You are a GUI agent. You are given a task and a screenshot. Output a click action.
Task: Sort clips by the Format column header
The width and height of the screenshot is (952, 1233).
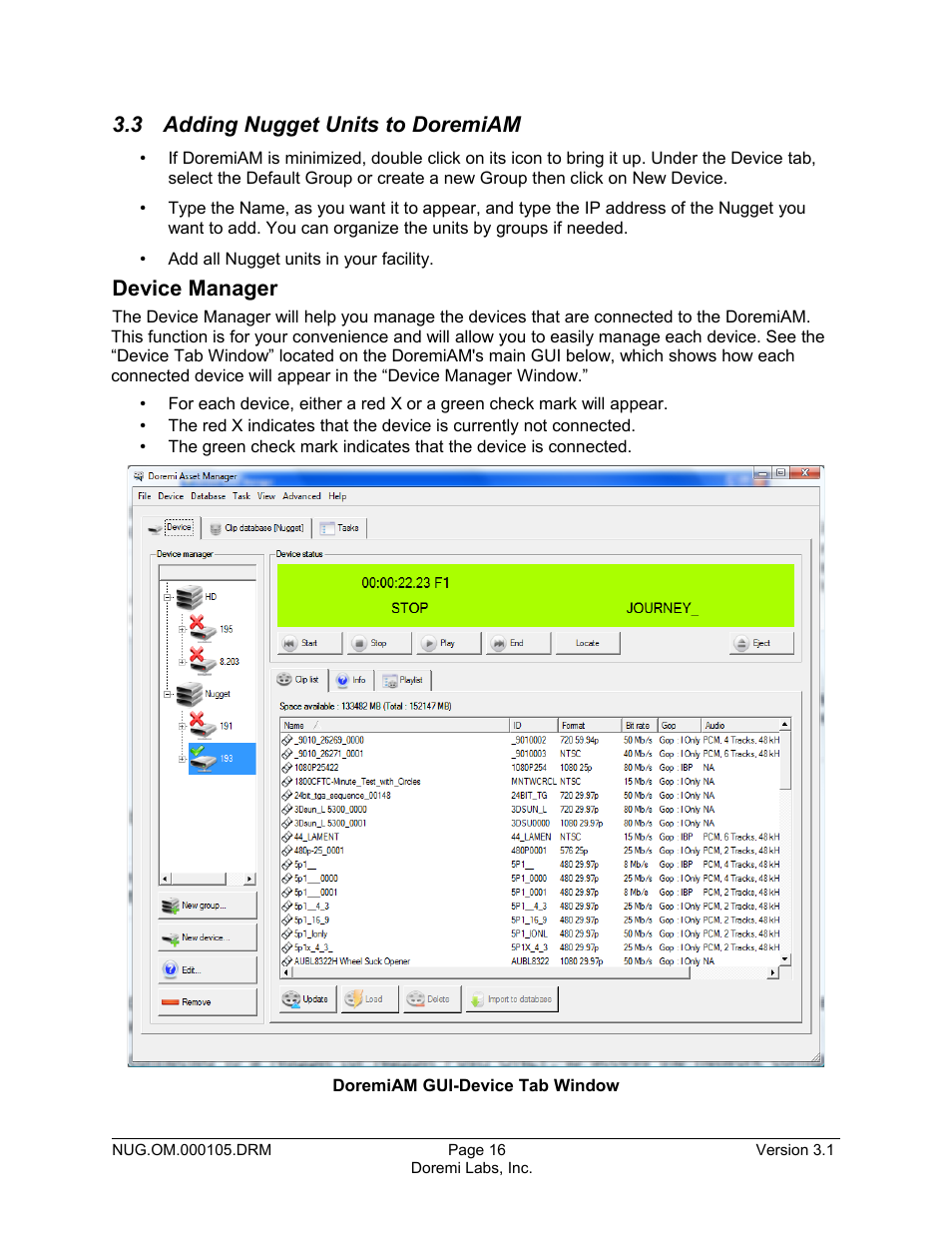[x=589, y=726]
